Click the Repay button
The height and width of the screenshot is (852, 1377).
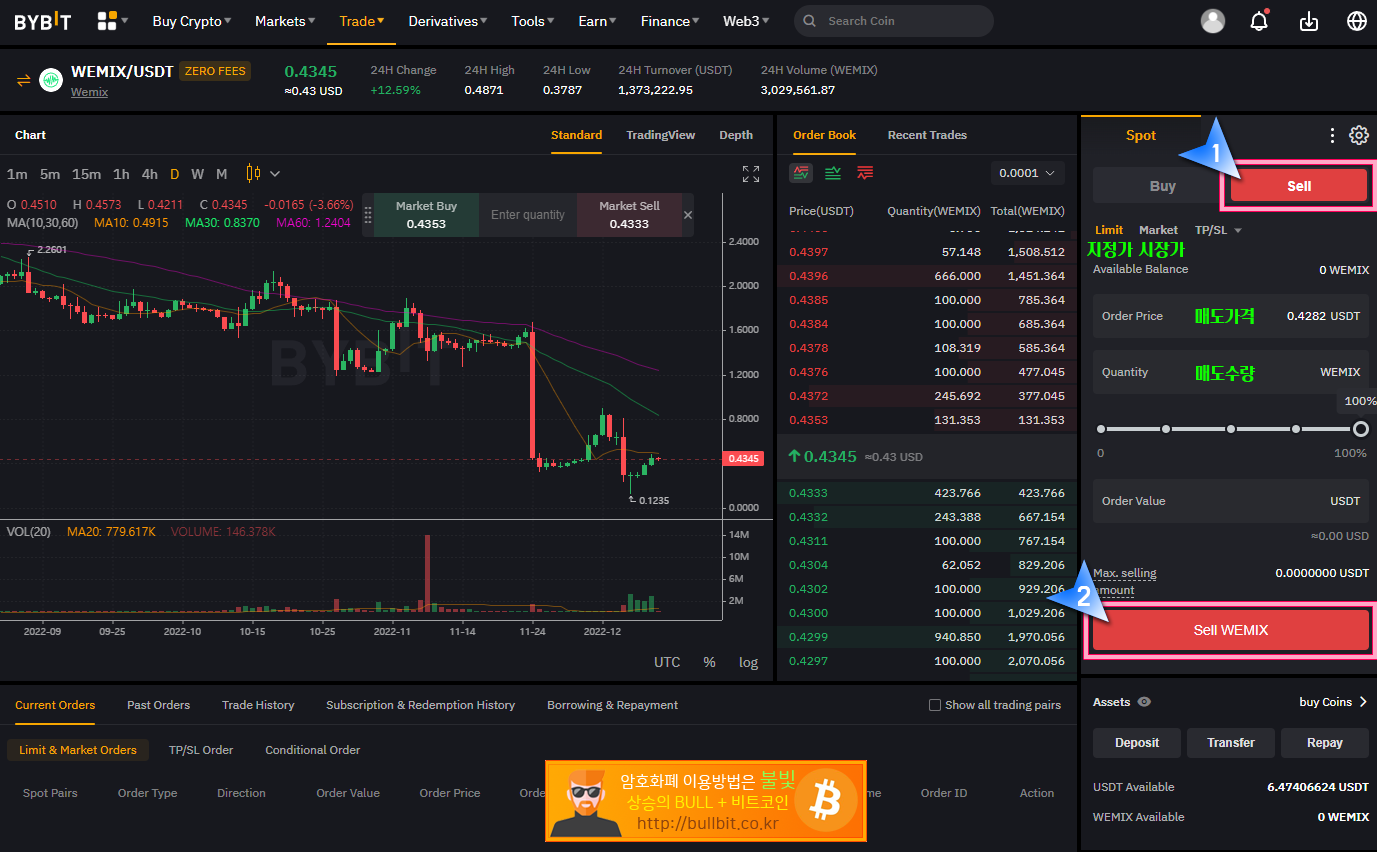point(1324,743)
